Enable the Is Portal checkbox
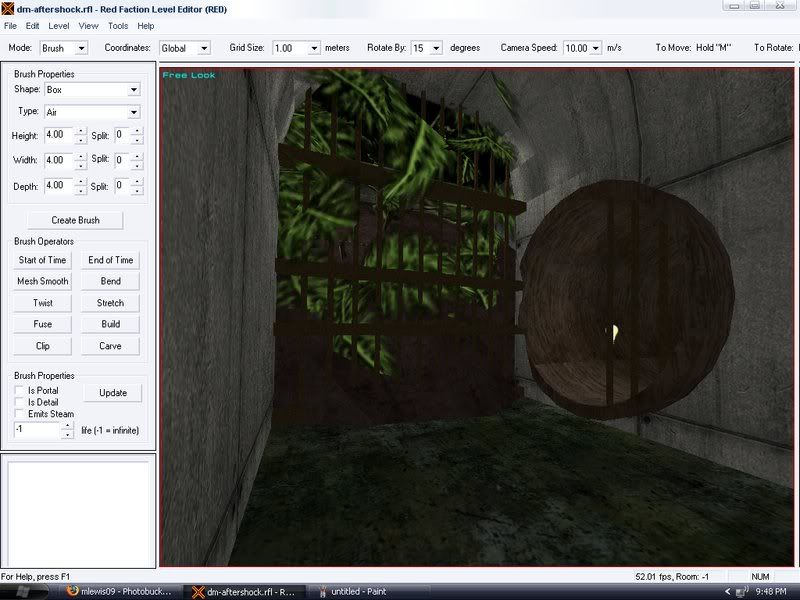 19,390
